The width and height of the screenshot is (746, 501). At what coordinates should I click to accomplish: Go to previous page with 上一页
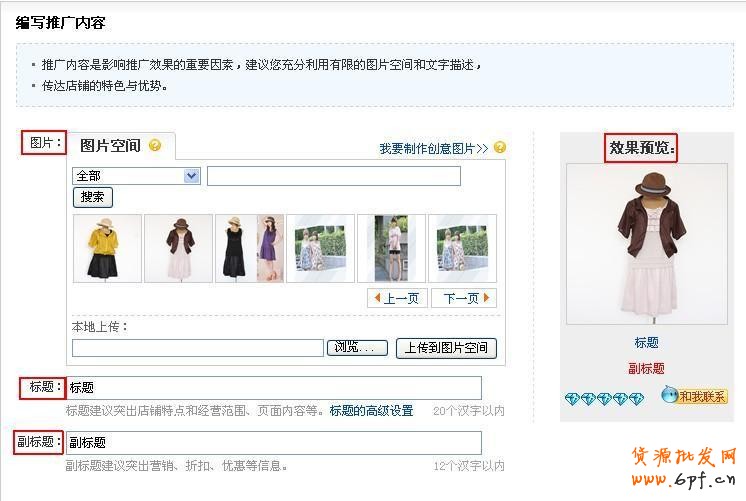point(398,298)
